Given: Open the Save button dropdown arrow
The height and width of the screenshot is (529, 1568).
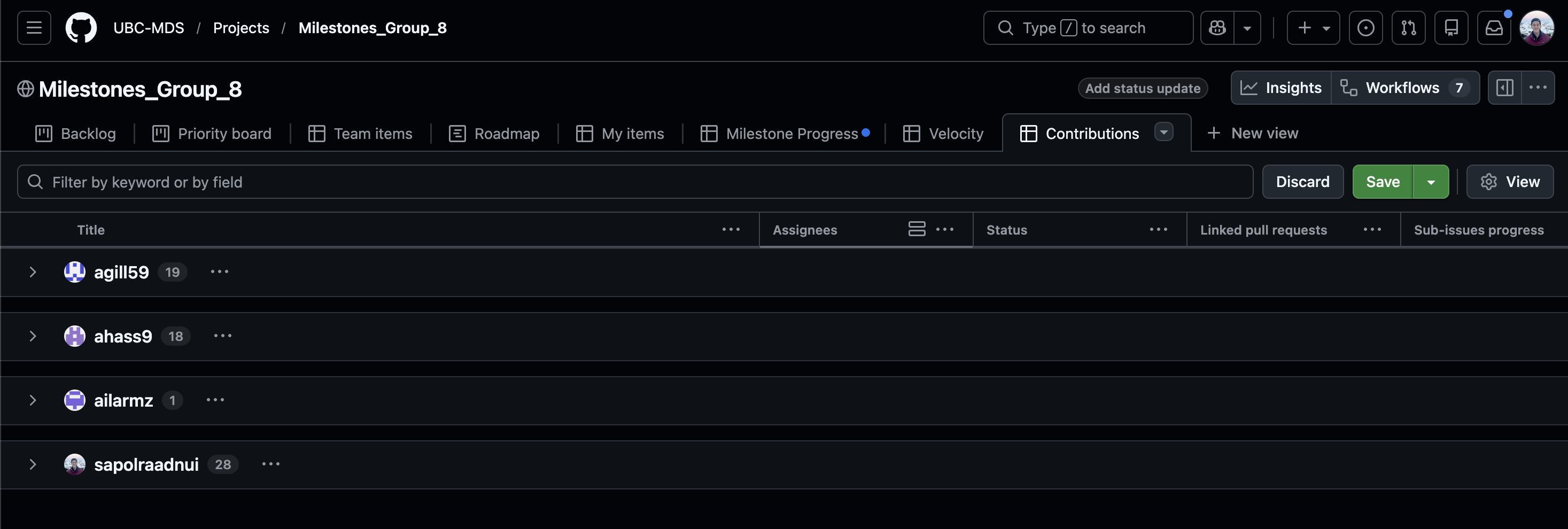Looking at the screenshot, I should click(1431, 182).
